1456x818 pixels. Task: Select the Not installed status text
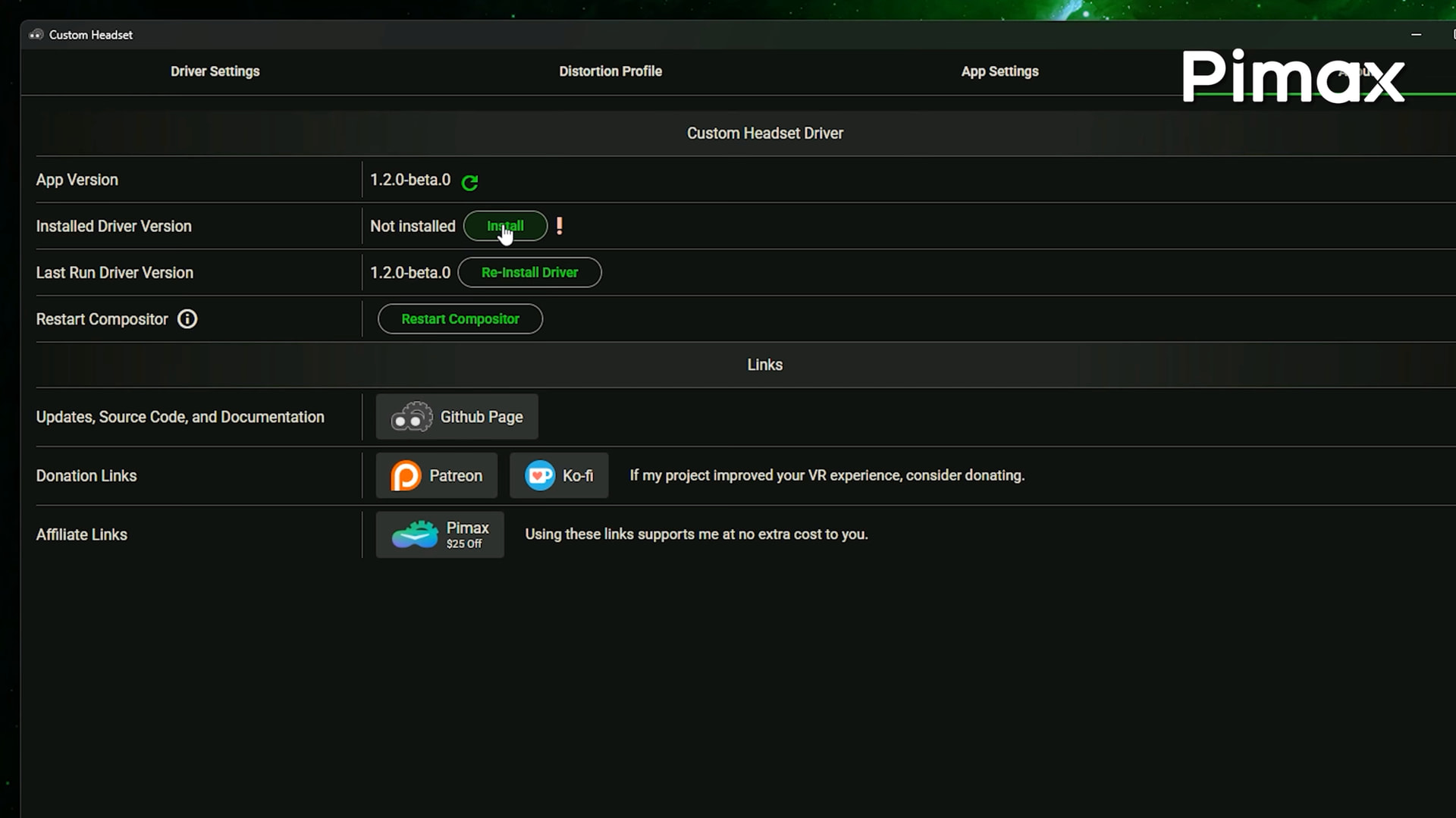[413, 226]
